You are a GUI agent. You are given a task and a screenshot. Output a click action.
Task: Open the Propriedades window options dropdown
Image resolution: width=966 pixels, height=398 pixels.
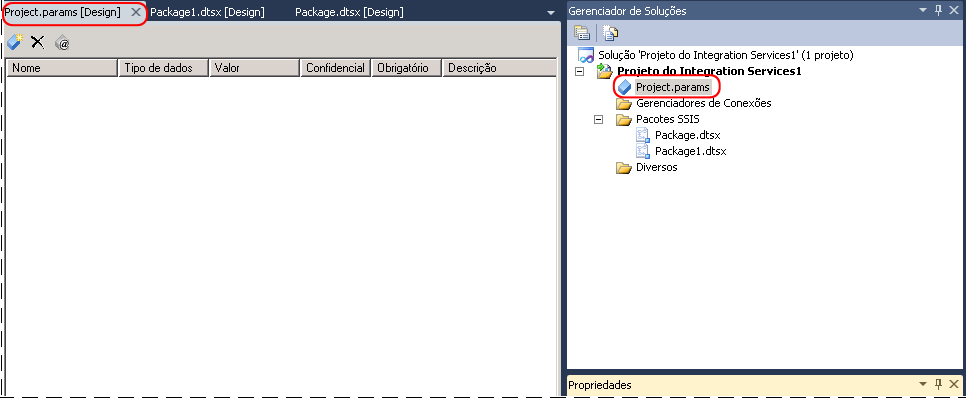923,384
